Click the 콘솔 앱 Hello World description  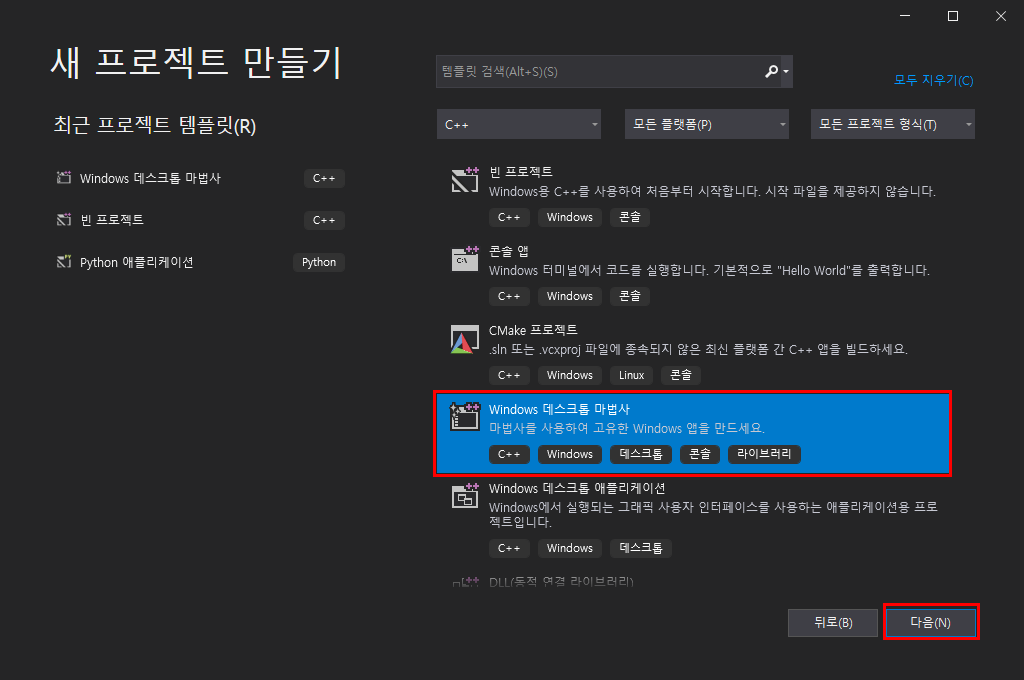point(709,270)
